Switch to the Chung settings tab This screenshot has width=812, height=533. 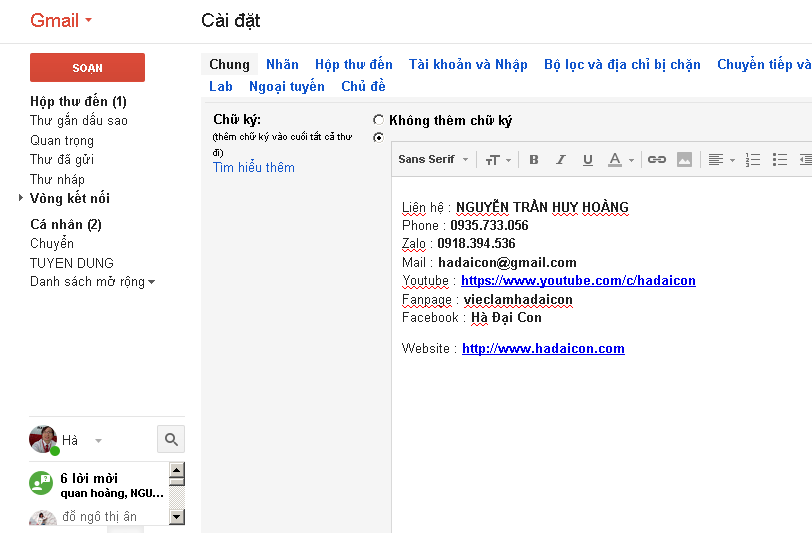click(x=229, y=64)
